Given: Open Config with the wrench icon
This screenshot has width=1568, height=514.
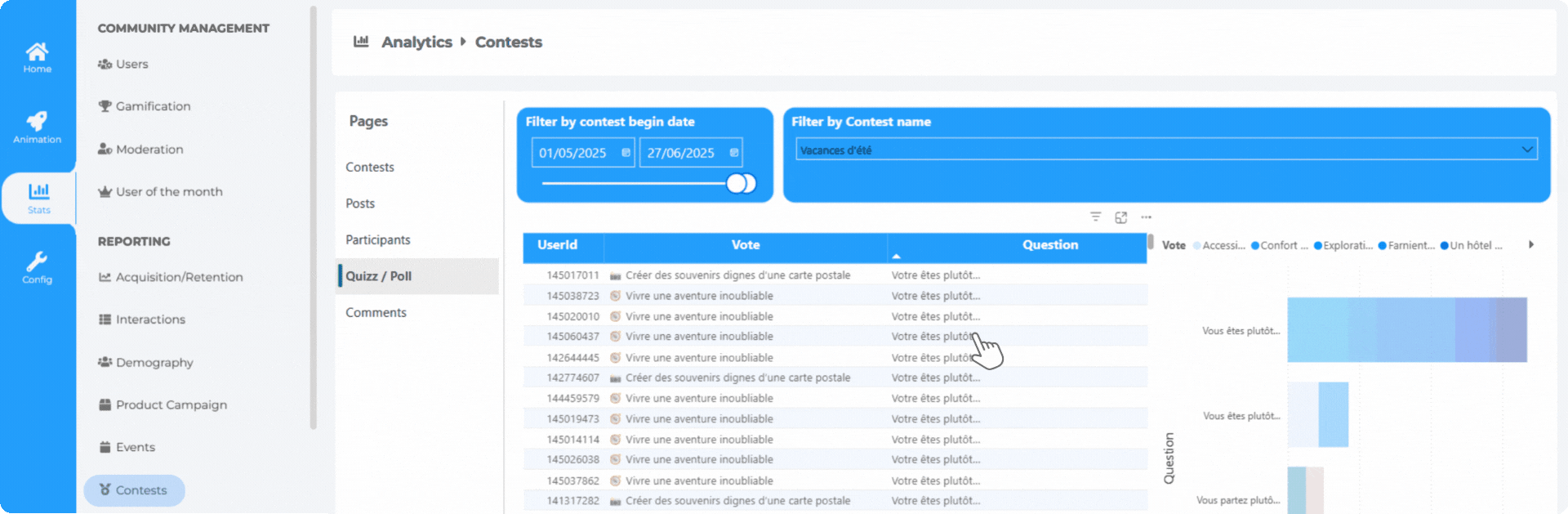Looking at the screenshot, I should [37, 267].
